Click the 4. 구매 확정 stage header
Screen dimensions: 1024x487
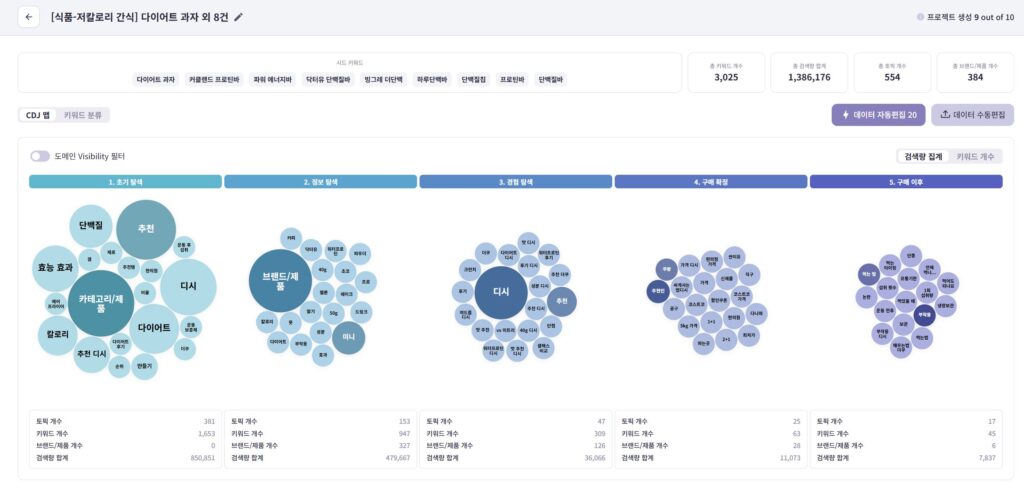[710, 182]
